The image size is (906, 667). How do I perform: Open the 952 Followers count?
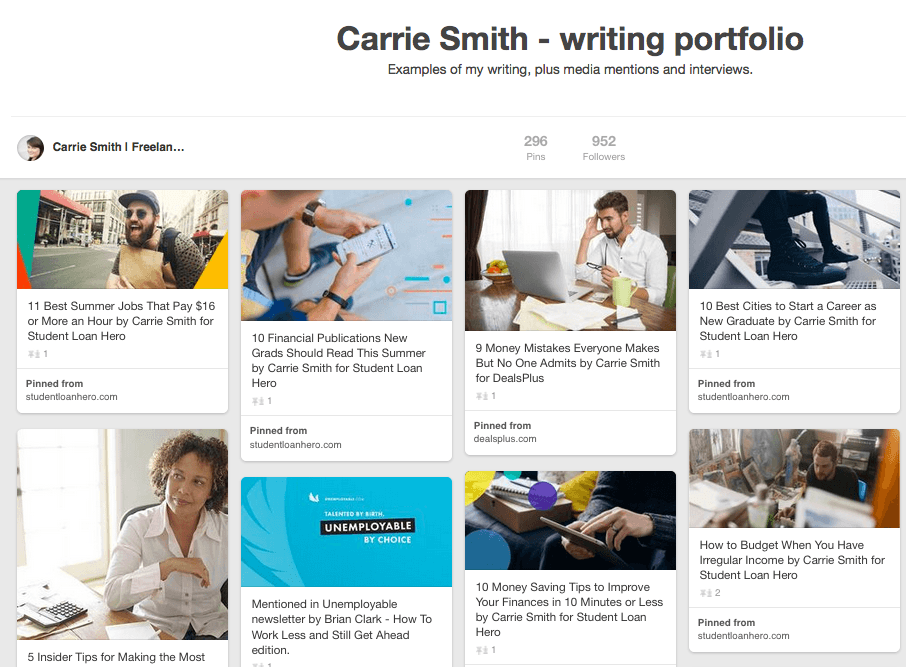tap(604, 148)
